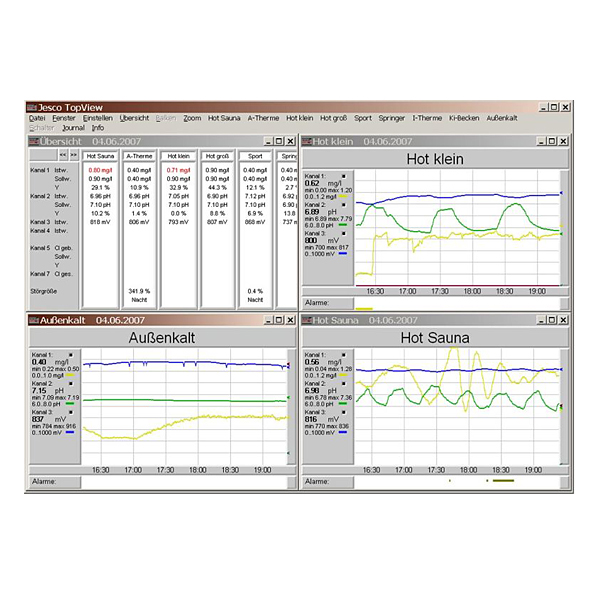
Task: Click the 44.3 % value under Hot groß
Action: point(217,188)
